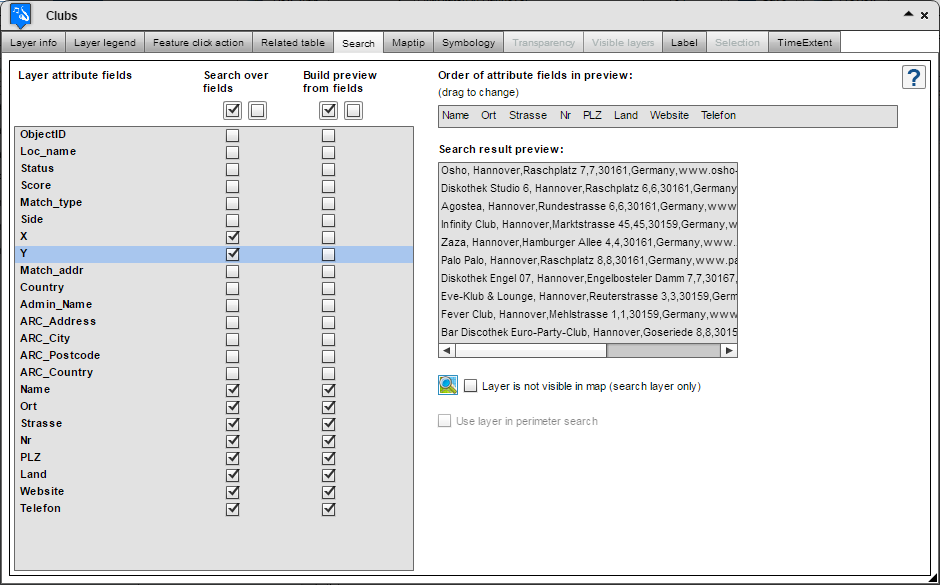Click the preview scrollbar left arrow
The image size is (940, 585).
447,351
